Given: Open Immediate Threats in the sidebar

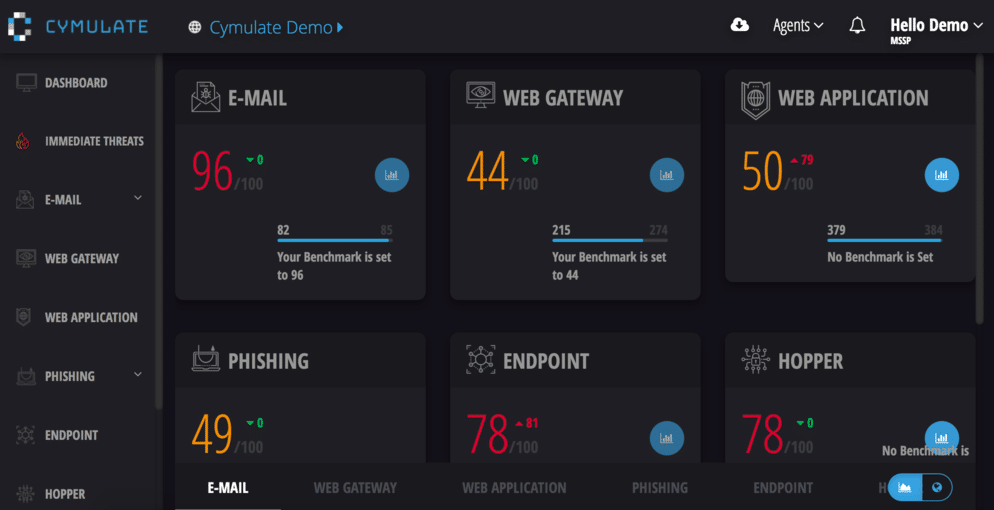Looking at the screenshot, I should (94, 141).
